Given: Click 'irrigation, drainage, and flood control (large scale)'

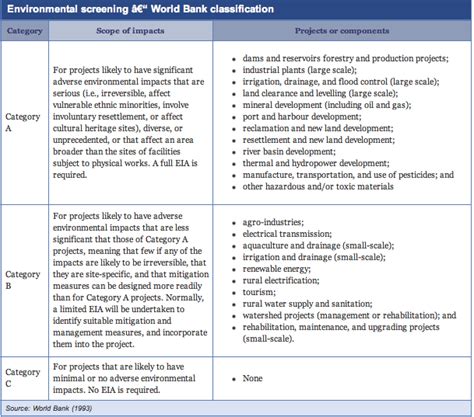Looking at the screenshot, I should [x=341, y=82].
